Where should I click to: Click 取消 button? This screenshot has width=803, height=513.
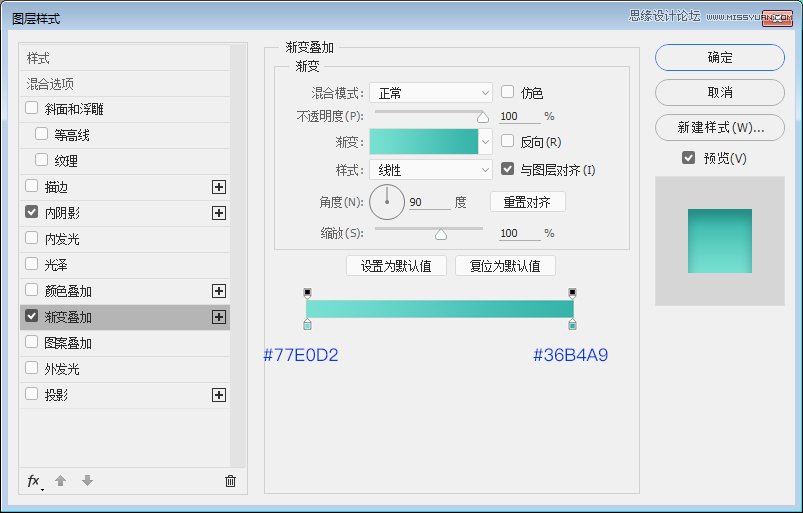[x=720, y=92]
